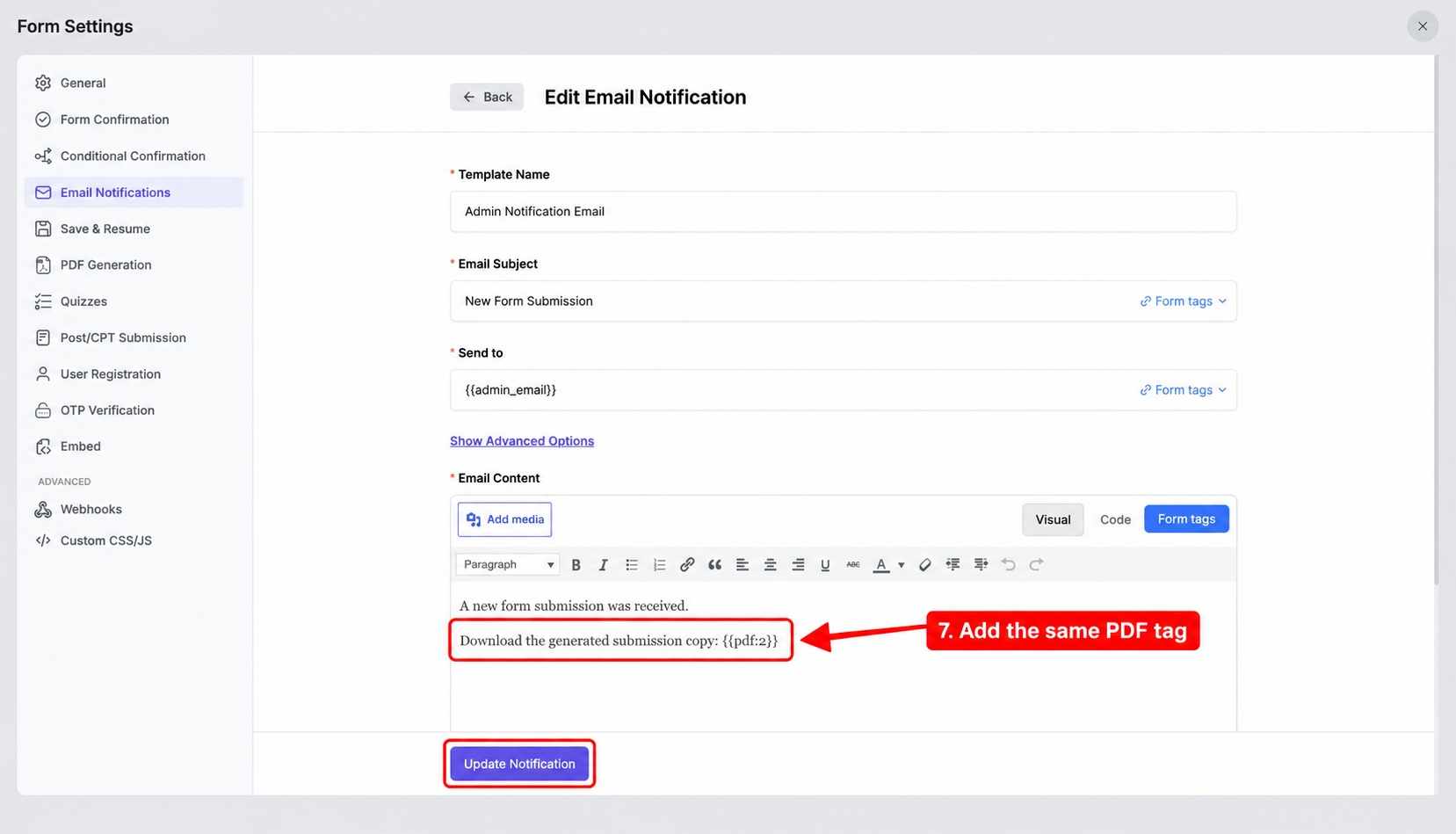Click the OTP Verification lock icon
This screenshot has width=1456, height=834.
click(43, 410)
